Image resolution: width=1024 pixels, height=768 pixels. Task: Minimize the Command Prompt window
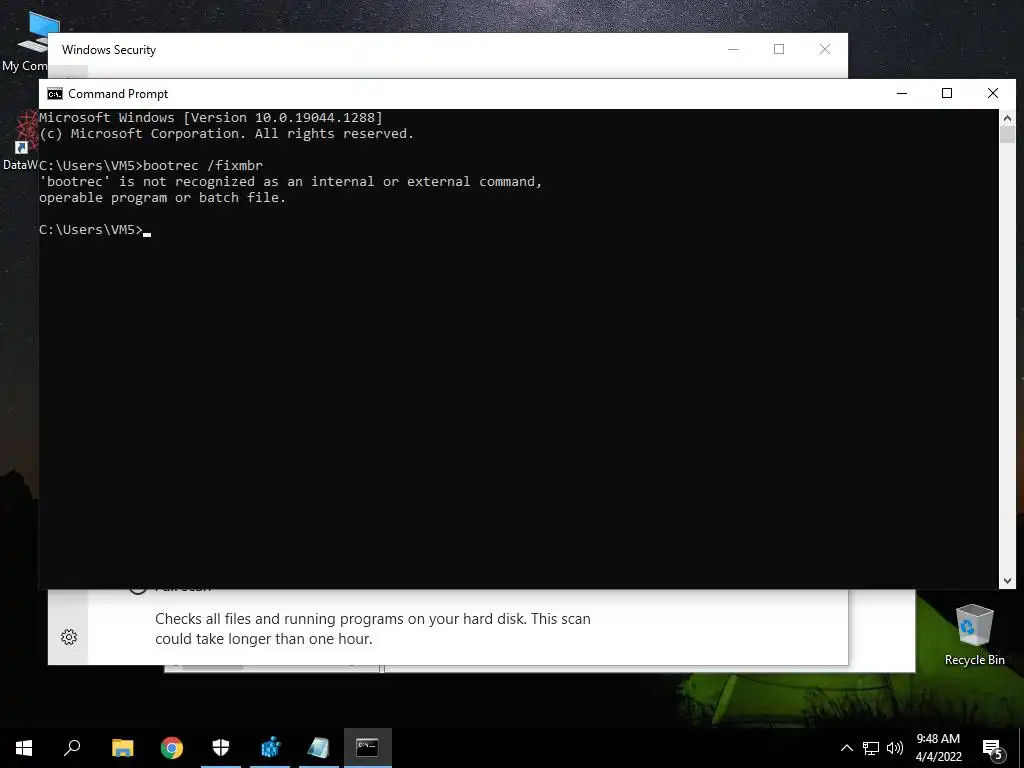(902, 93)
